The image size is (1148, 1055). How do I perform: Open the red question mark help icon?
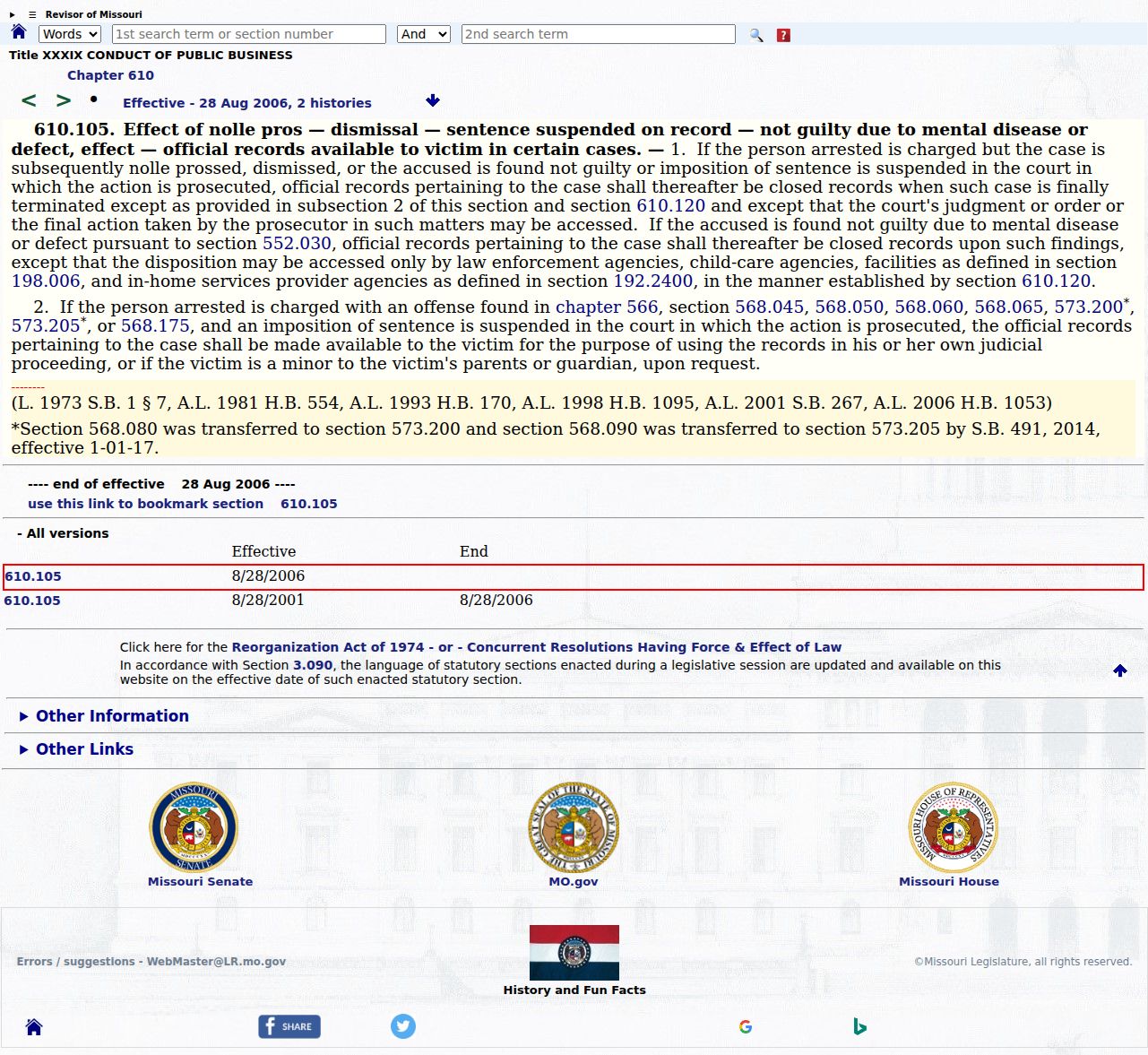click(783, 35)
